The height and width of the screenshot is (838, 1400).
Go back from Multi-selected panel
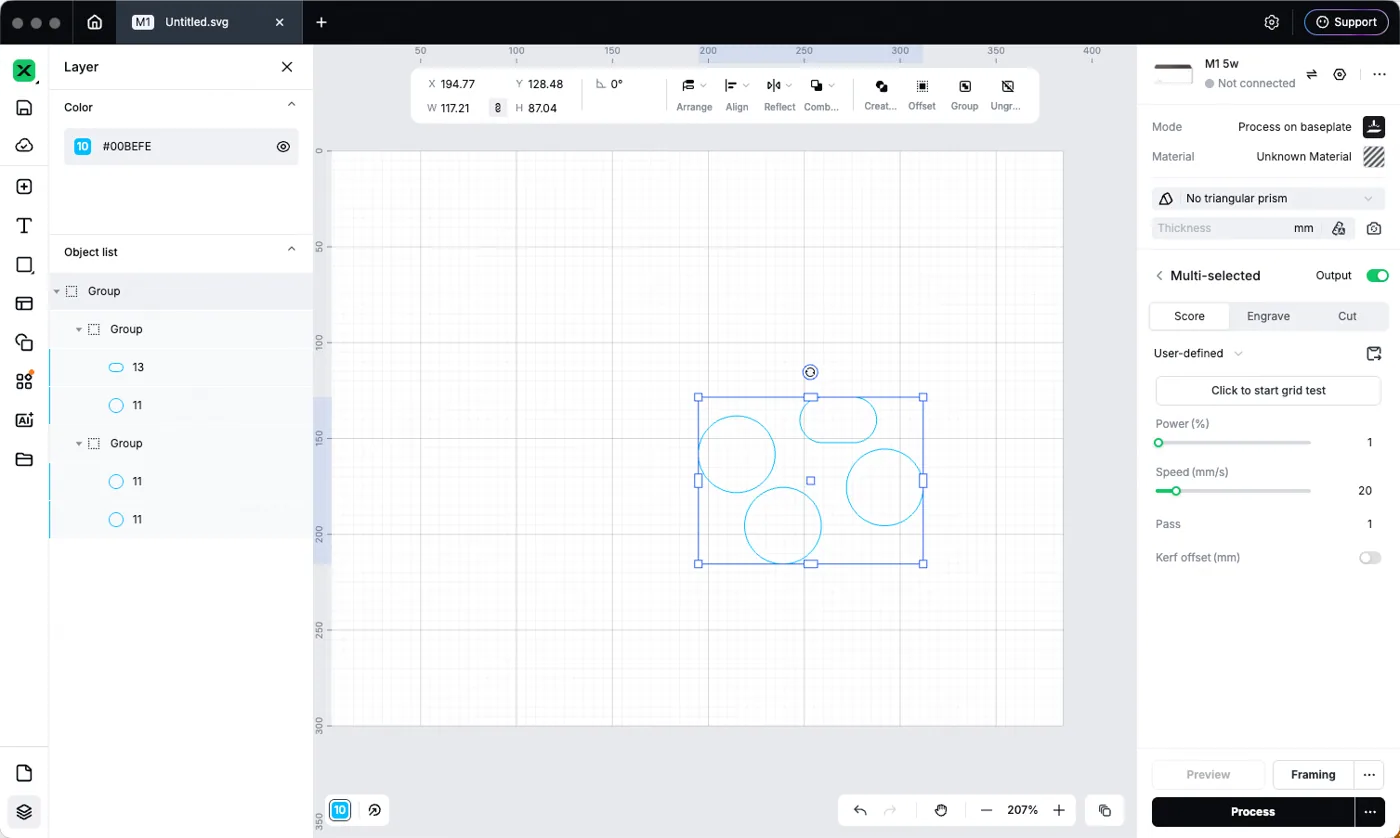(x=1159, y=275)
